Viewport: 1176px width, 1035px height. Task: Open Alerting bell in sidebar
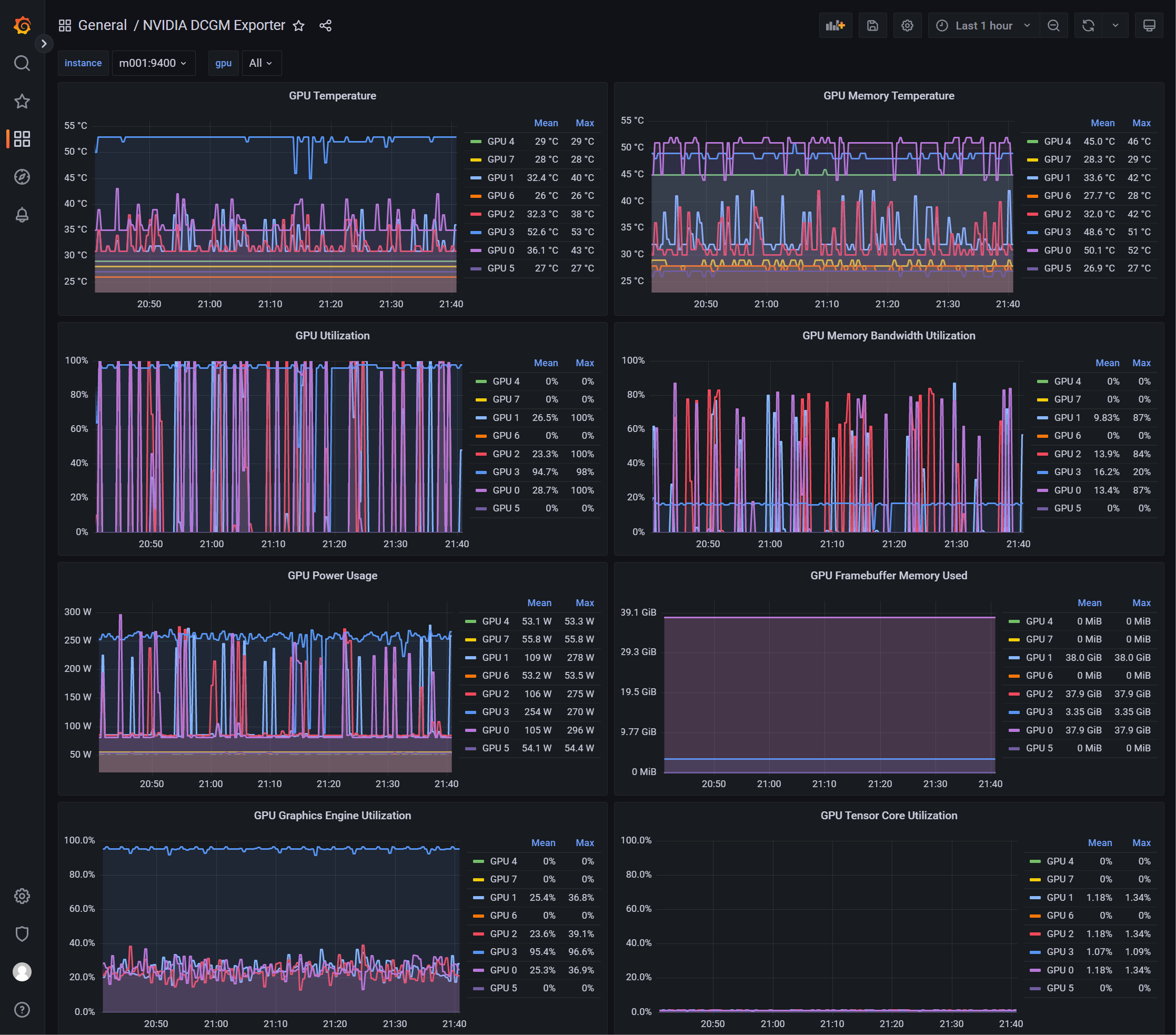click(x=22, y=215)
